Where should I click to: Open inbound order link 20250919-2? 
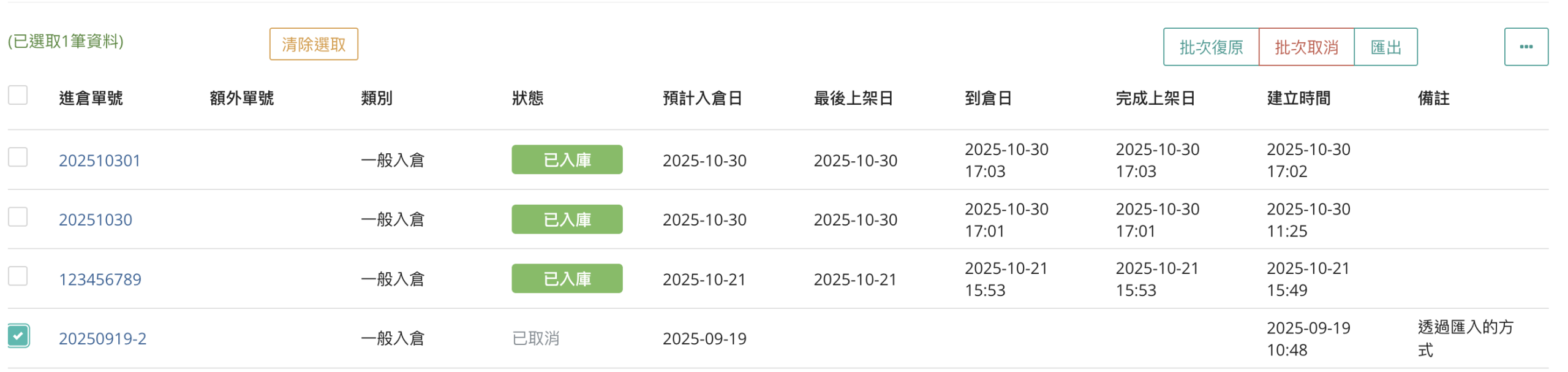pos(102,338)
